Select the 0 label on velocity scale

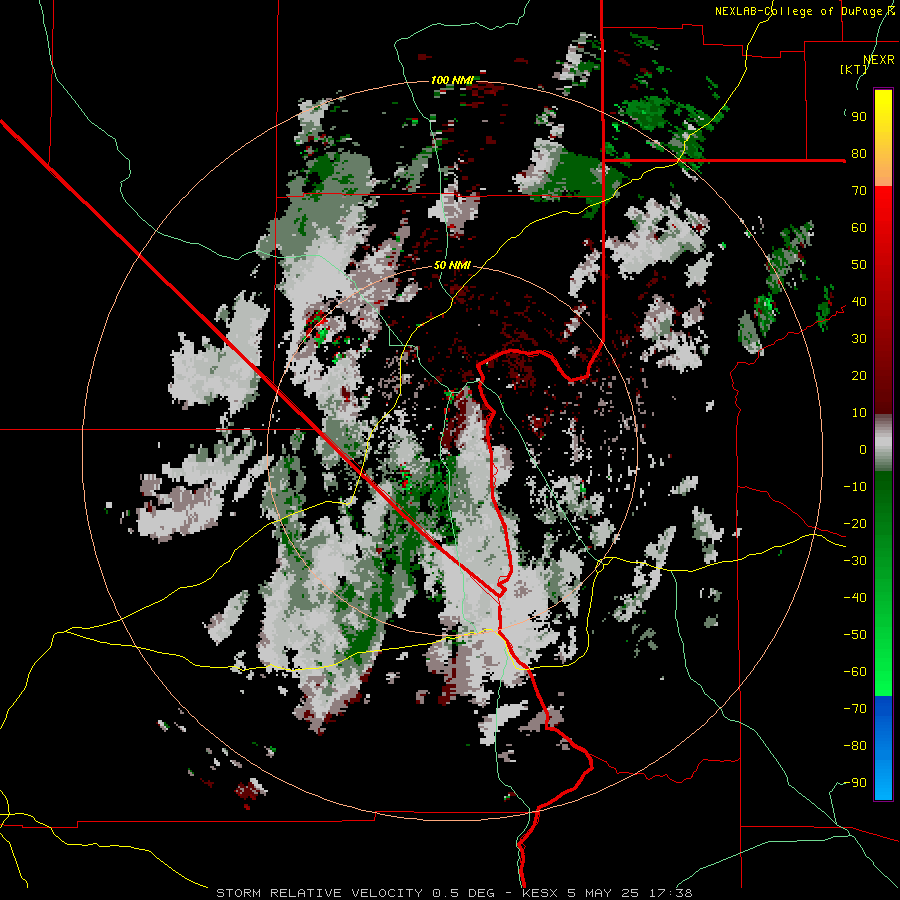click(863, 449)
